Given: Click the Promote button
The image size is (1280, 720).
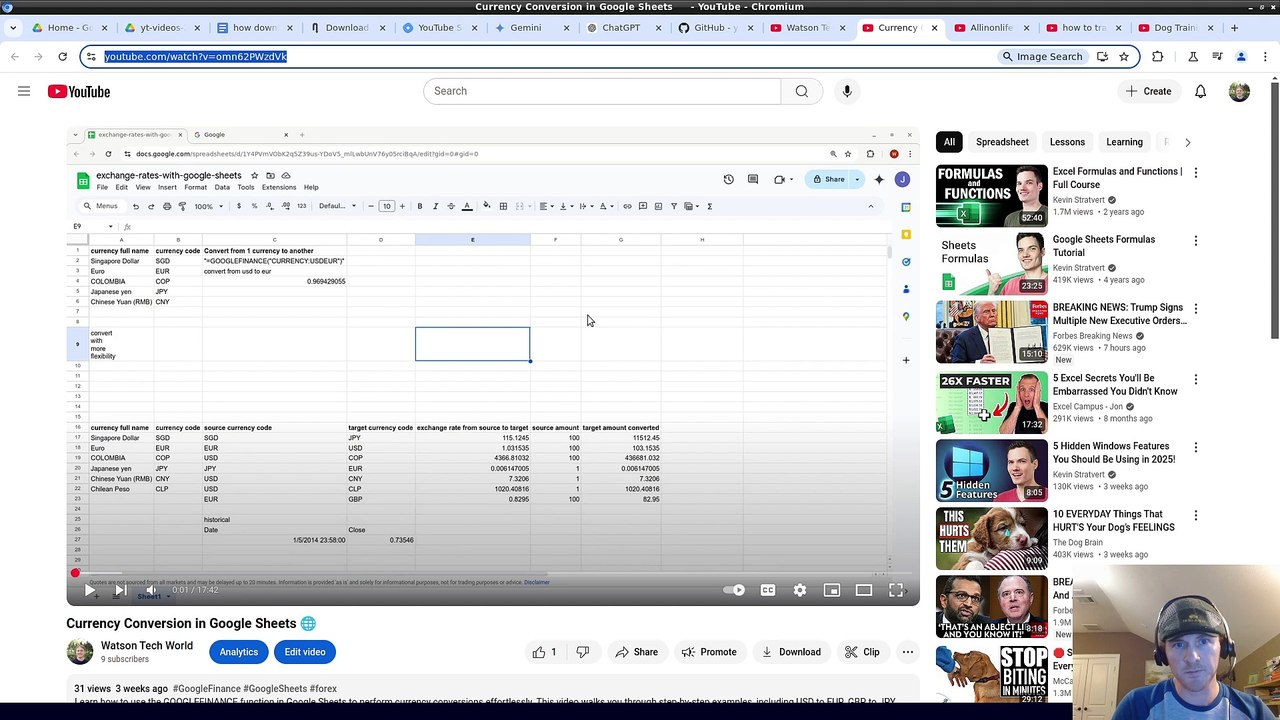Looking at the screenshot, I should coord(709,652).
